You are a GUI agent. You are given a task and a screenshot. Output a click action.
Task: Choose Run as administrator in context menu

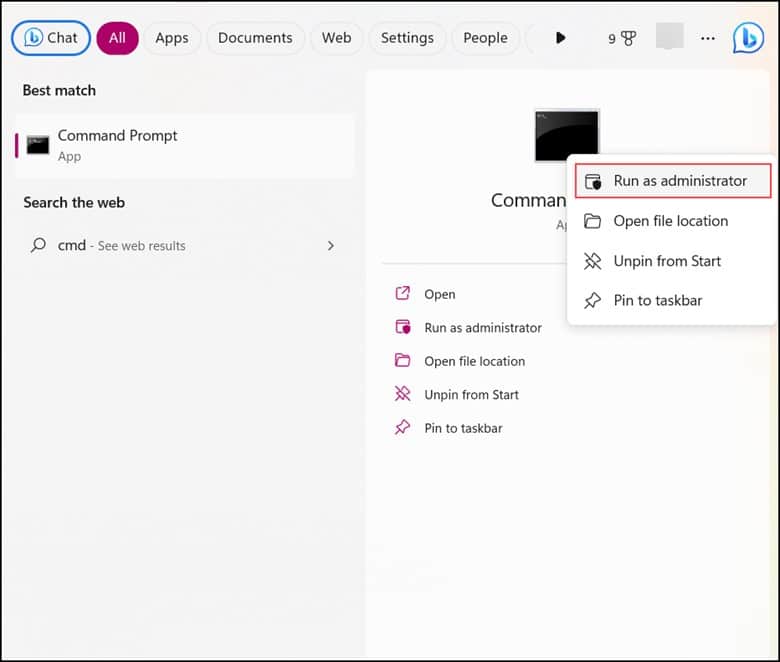pos(673,181)
